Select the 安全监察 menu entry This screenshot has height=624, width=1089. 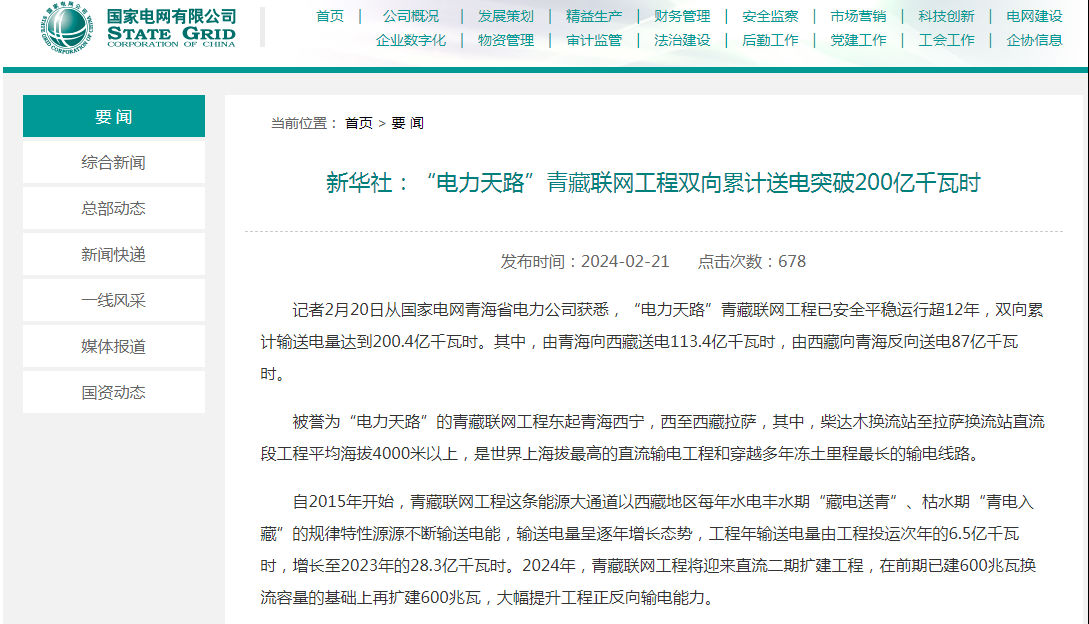click(770, 16)
